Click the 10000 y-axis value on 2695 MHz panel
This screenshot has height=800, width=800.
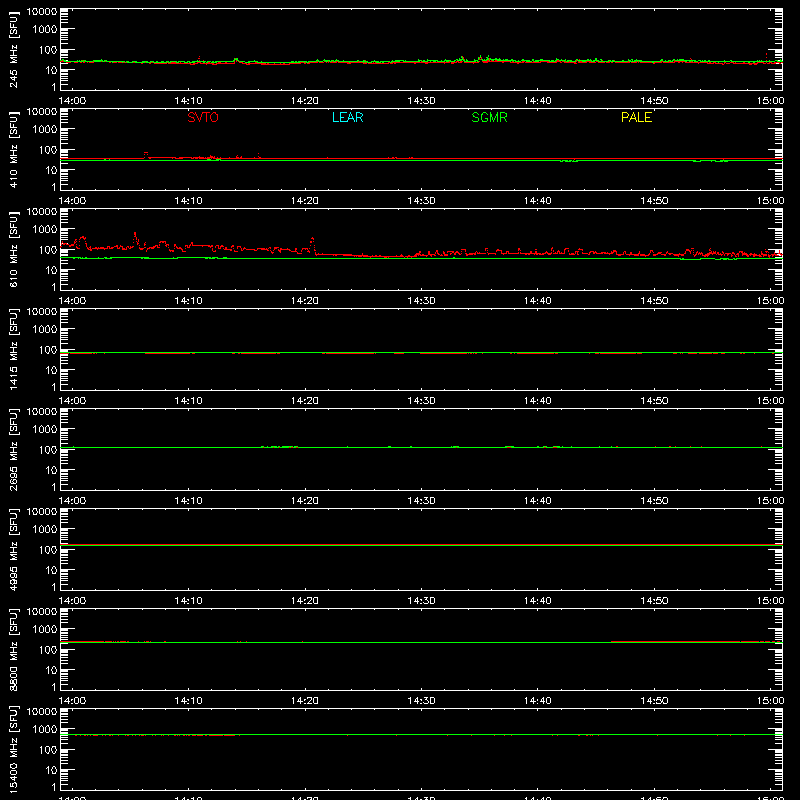42,412
